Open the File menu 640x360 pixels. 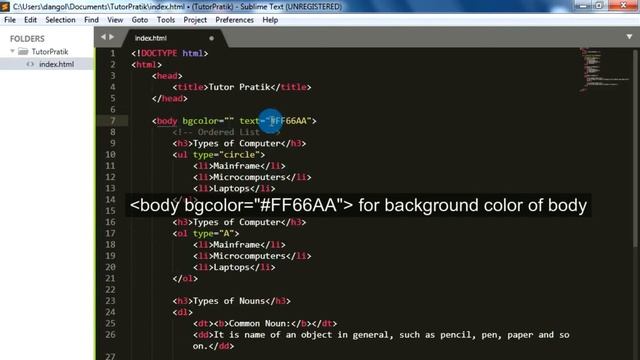click(10, 20)
